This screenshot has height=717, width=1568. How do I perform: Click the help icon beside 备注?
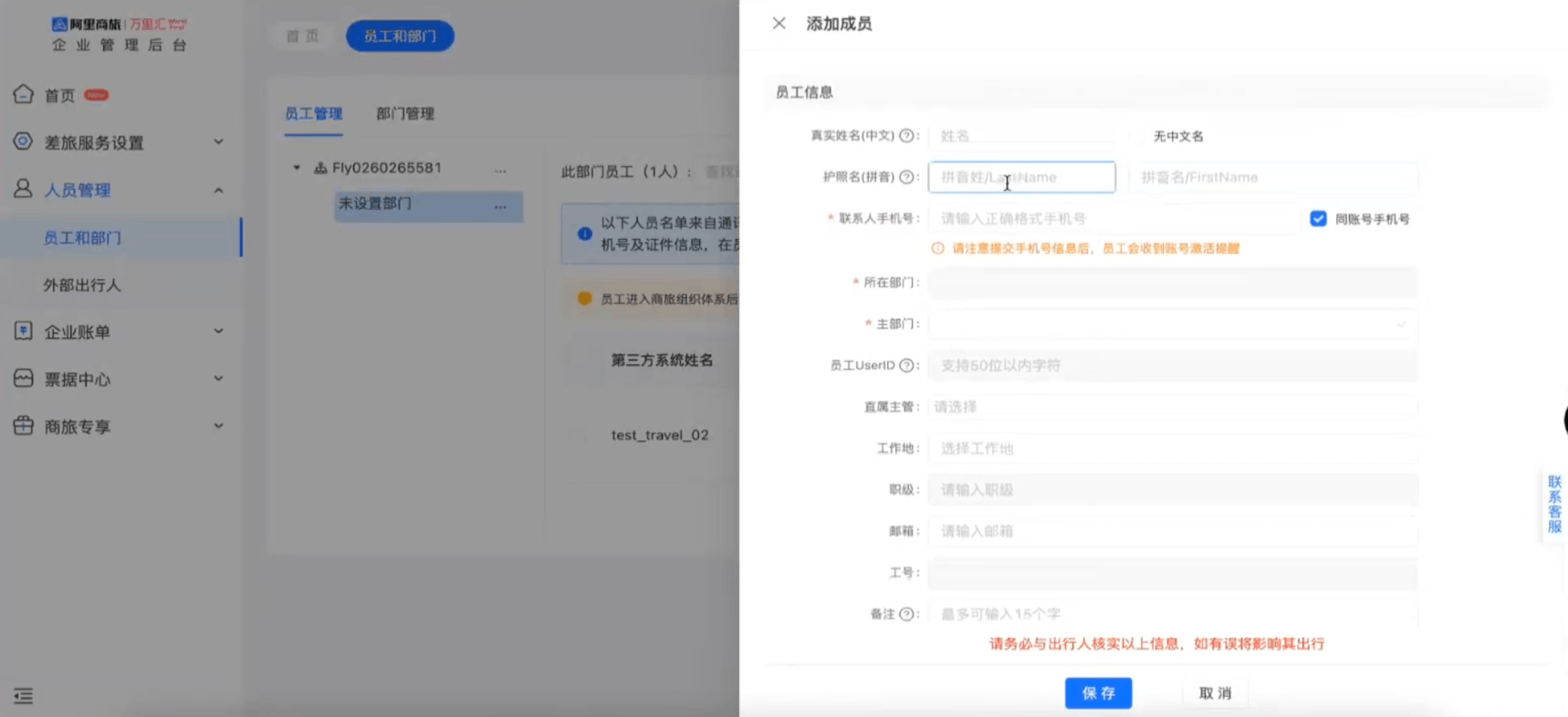coord(906,614)
